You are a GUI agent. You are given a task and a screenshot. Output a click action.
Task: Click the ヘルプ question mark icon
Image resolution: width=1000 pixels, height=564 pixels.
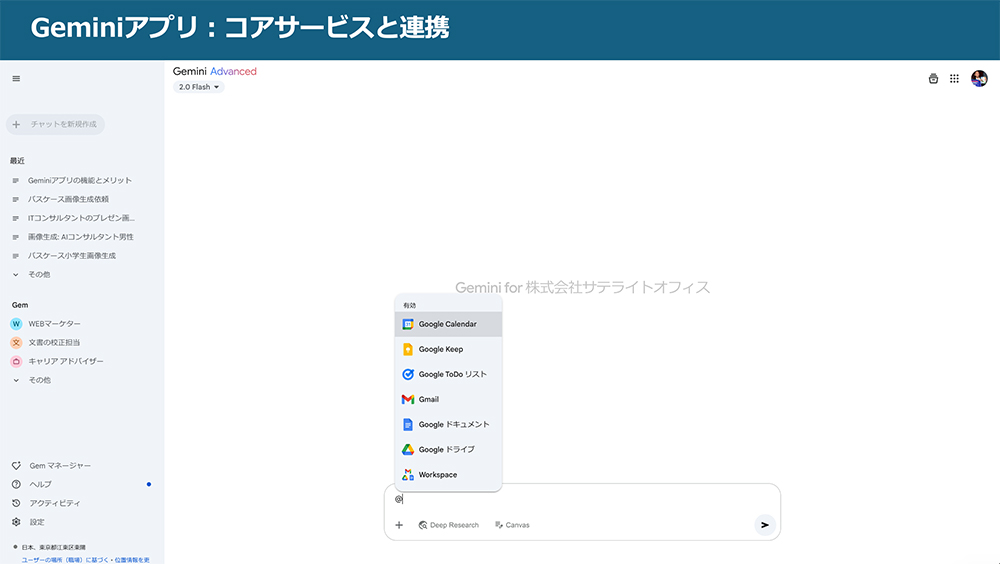tap(17, 484)
